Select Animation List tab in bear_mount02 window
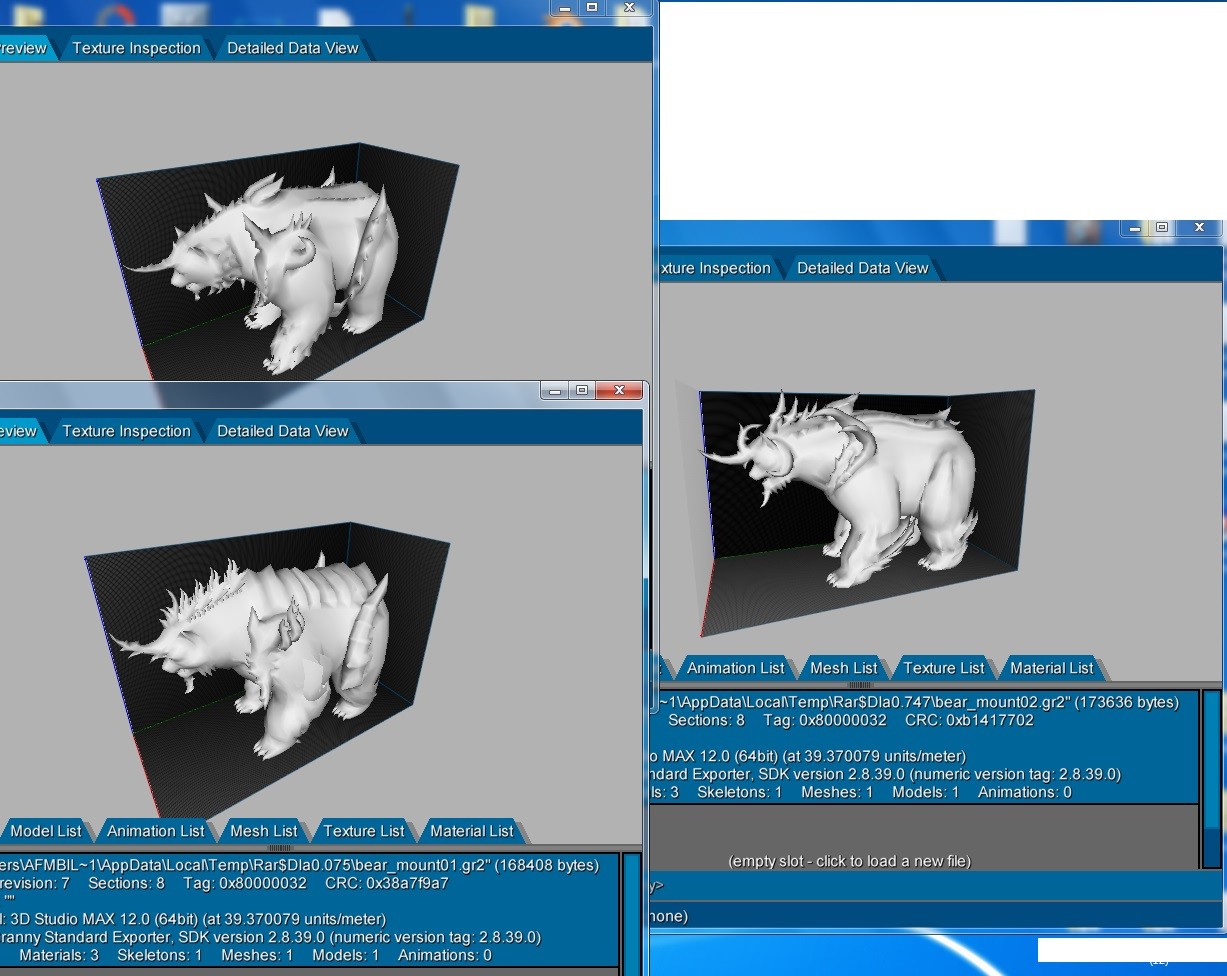The width and height of the screenshot is (1227, 976). [735, 668]
